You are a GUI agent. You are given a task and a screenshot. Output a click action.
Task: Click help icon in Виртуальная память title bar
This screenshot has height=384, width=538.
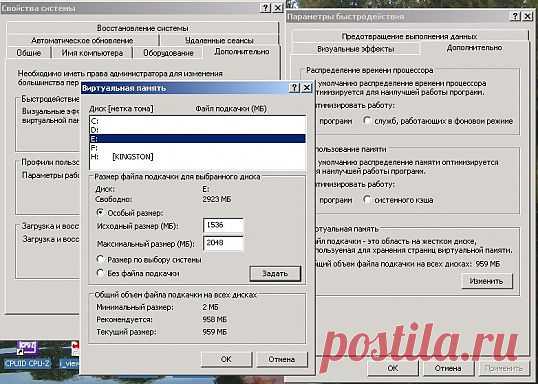click(x=294, y=88)
